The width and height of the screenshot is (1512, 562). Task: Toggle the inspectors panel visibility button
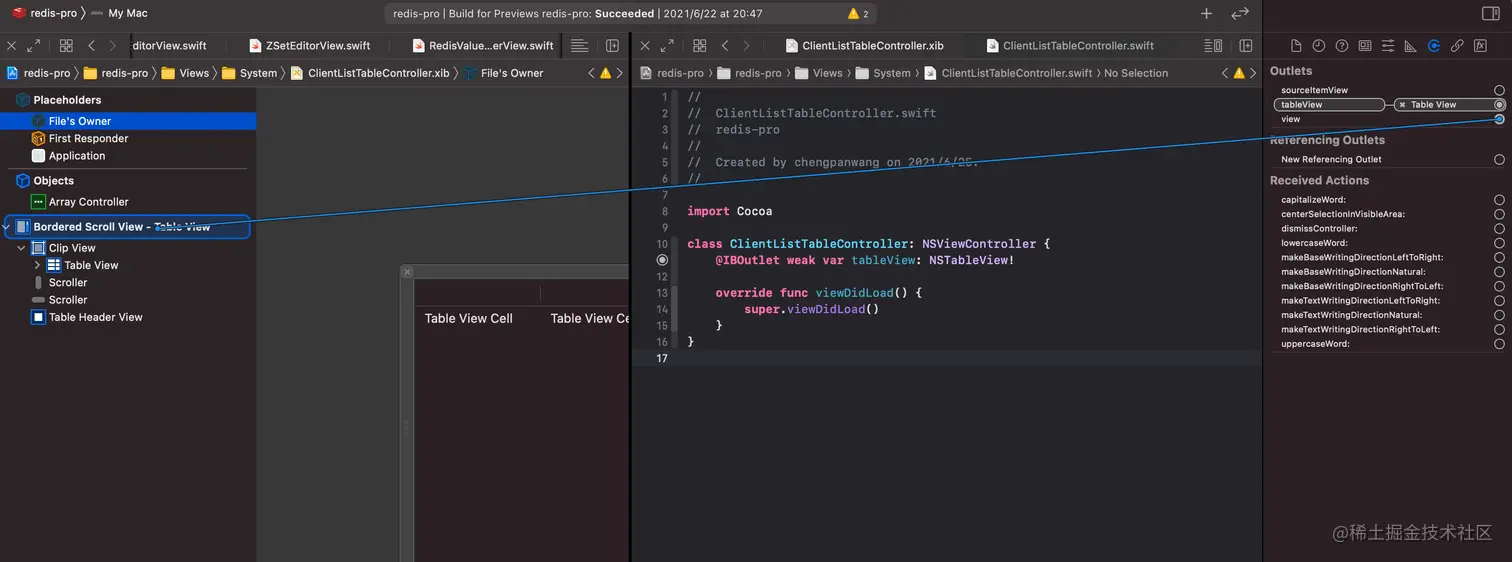pyautogui.click(x=1490, y=13)
